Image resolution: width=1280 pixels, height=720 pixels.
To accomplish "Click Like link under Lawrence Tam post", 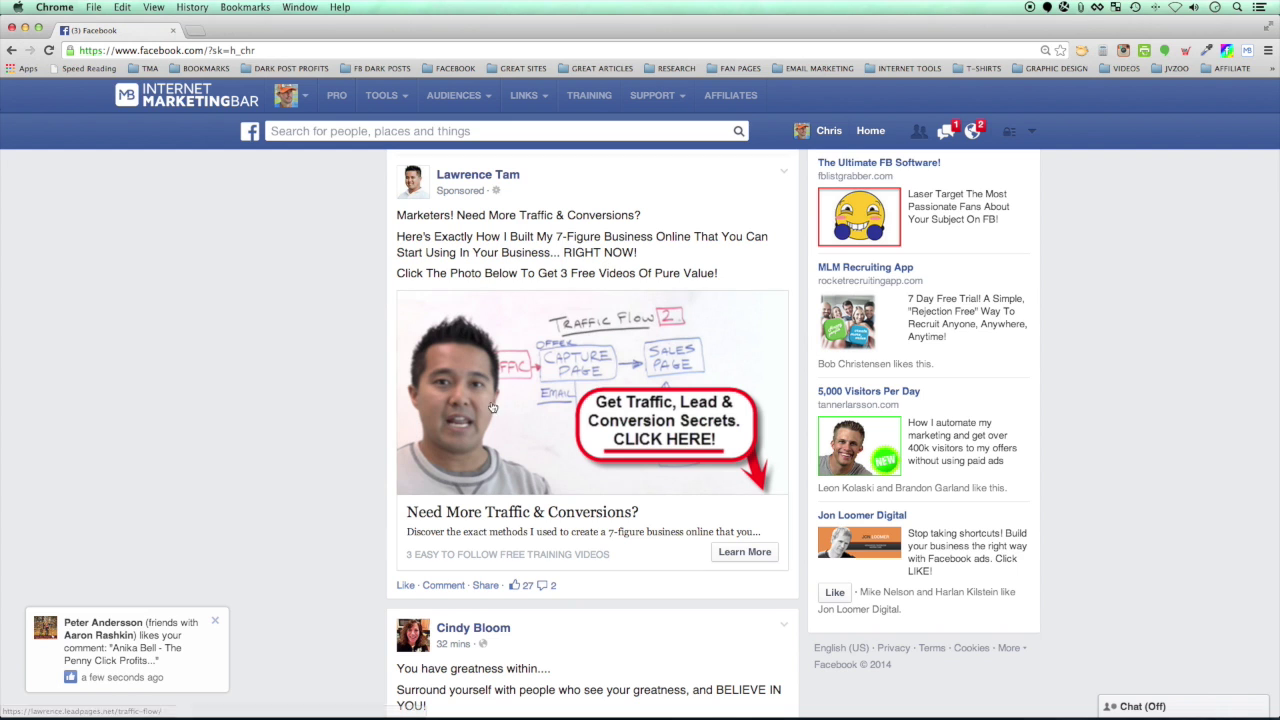I will [405, 585].
